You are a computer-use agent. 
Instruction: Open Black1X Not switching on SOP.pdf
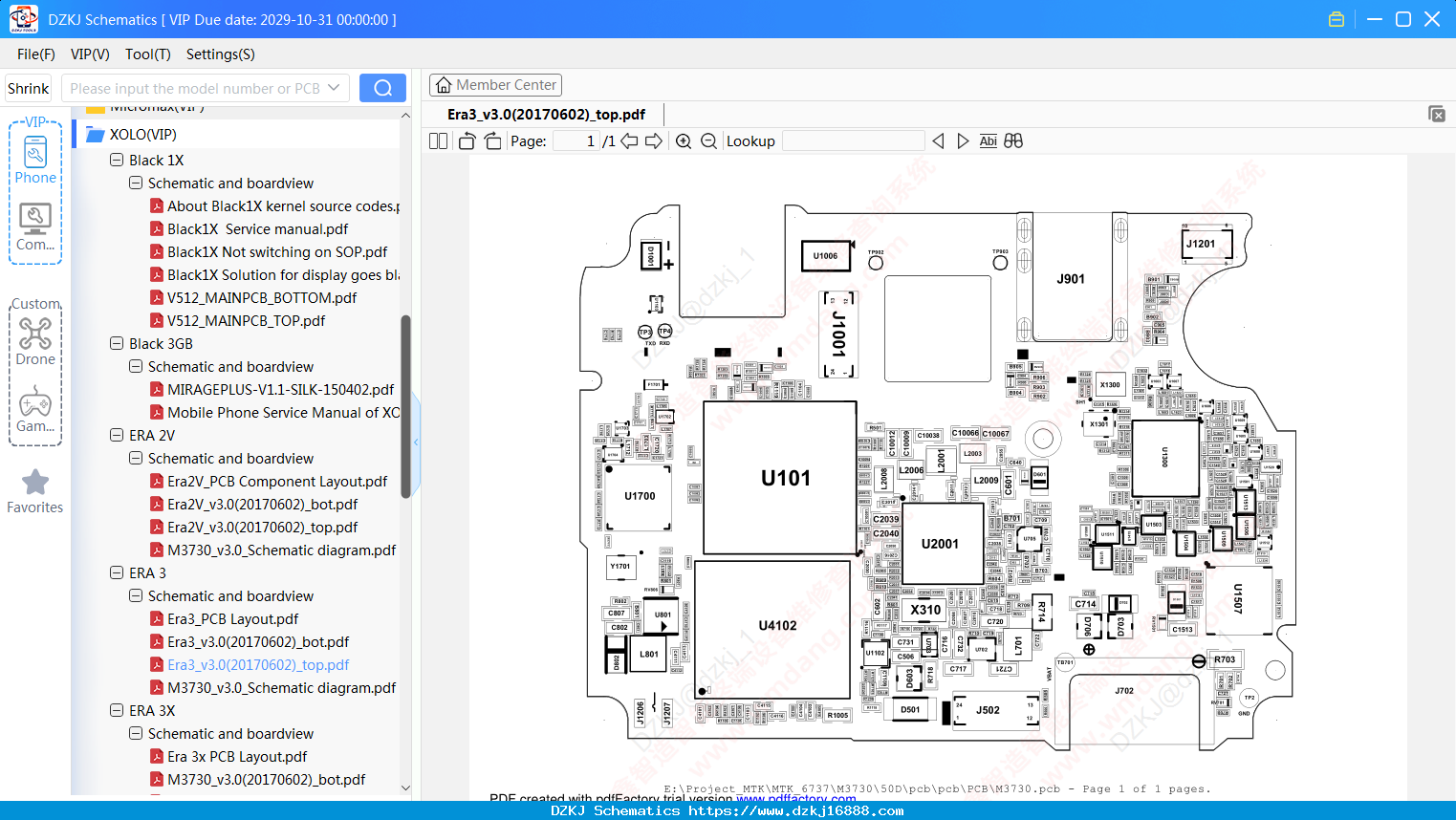277,252
